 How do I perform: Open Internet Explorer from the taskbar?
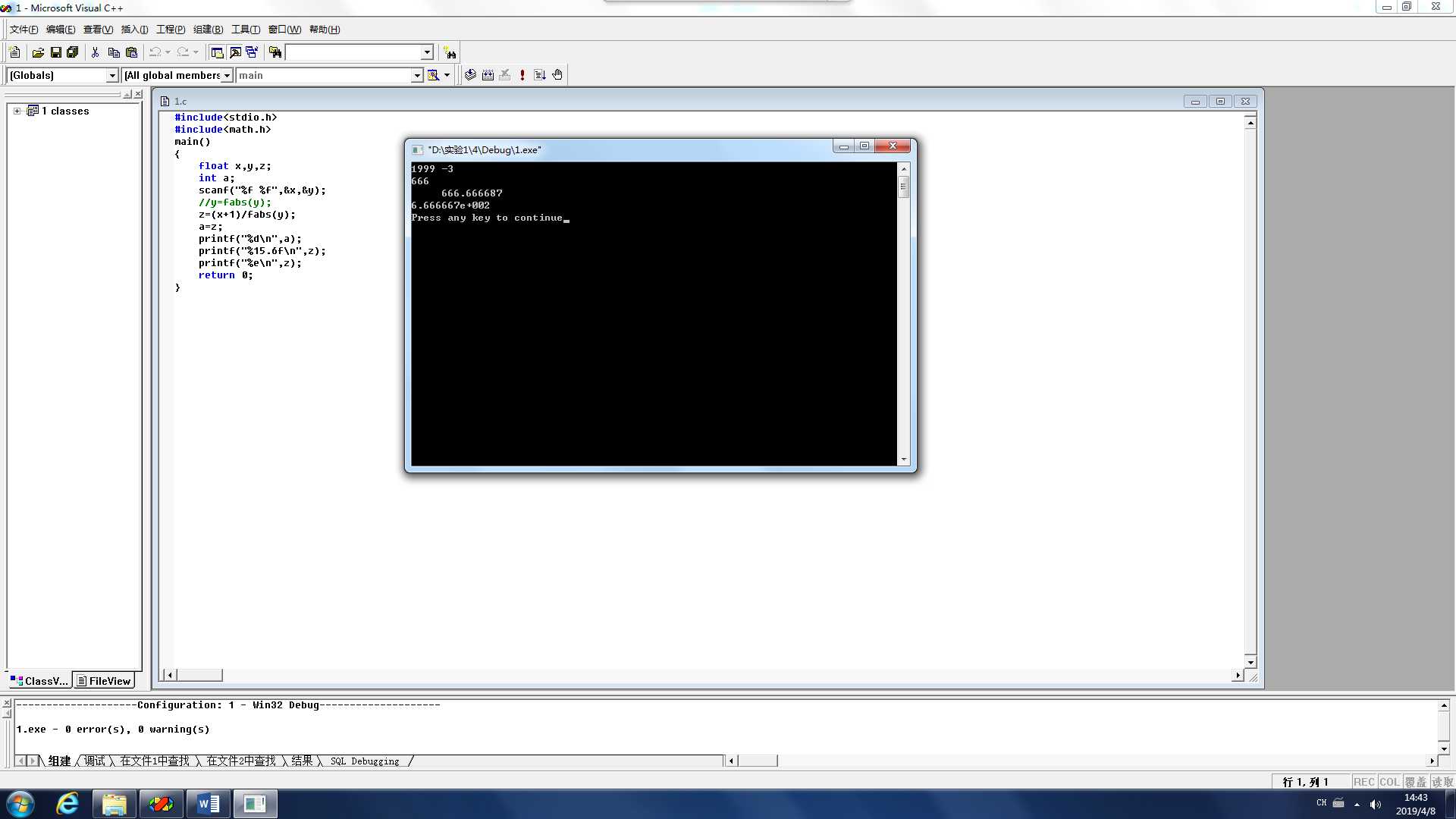[68, 804]
